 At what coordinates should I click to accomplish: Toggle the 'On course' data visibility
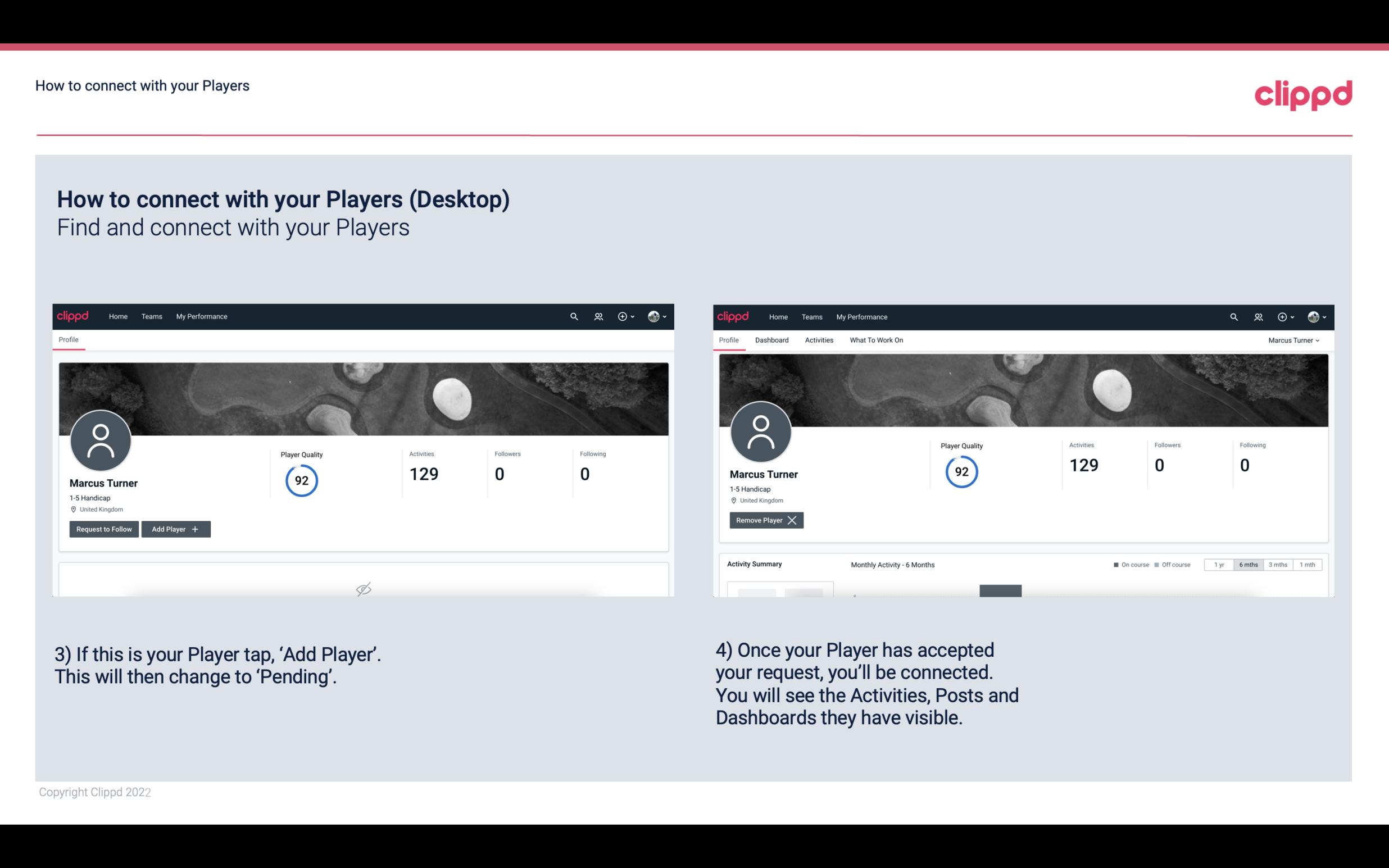pos(1128,564)
